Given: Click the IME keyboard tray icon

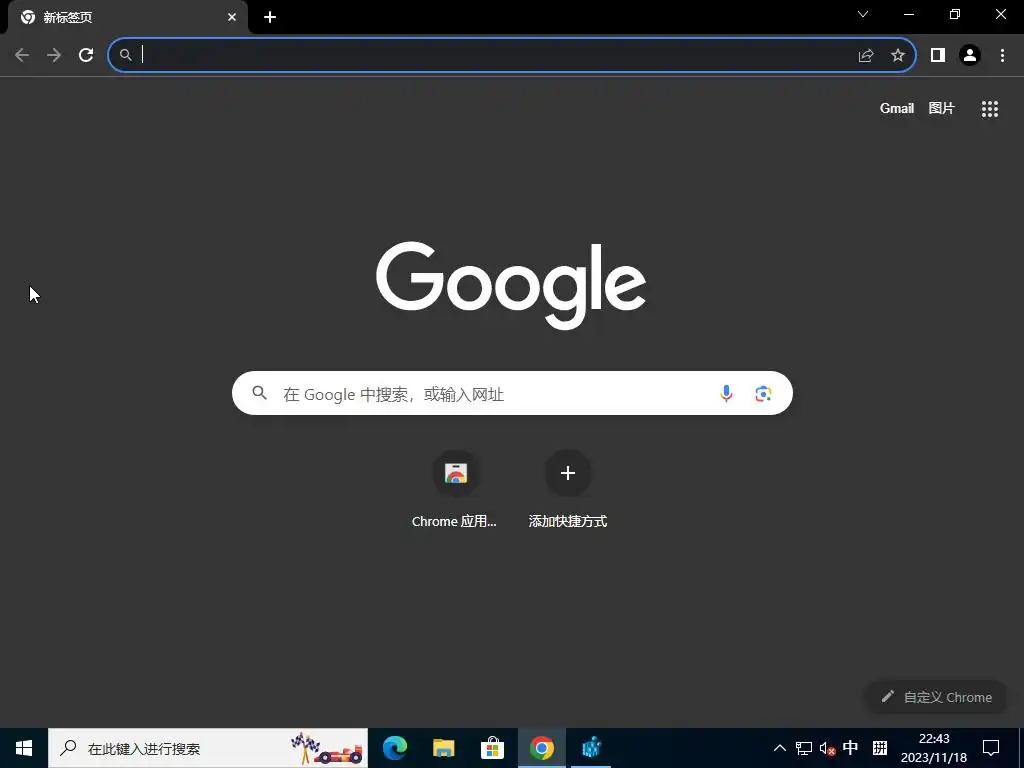Looking at the screenshot, I should click(x=880, y=748).
